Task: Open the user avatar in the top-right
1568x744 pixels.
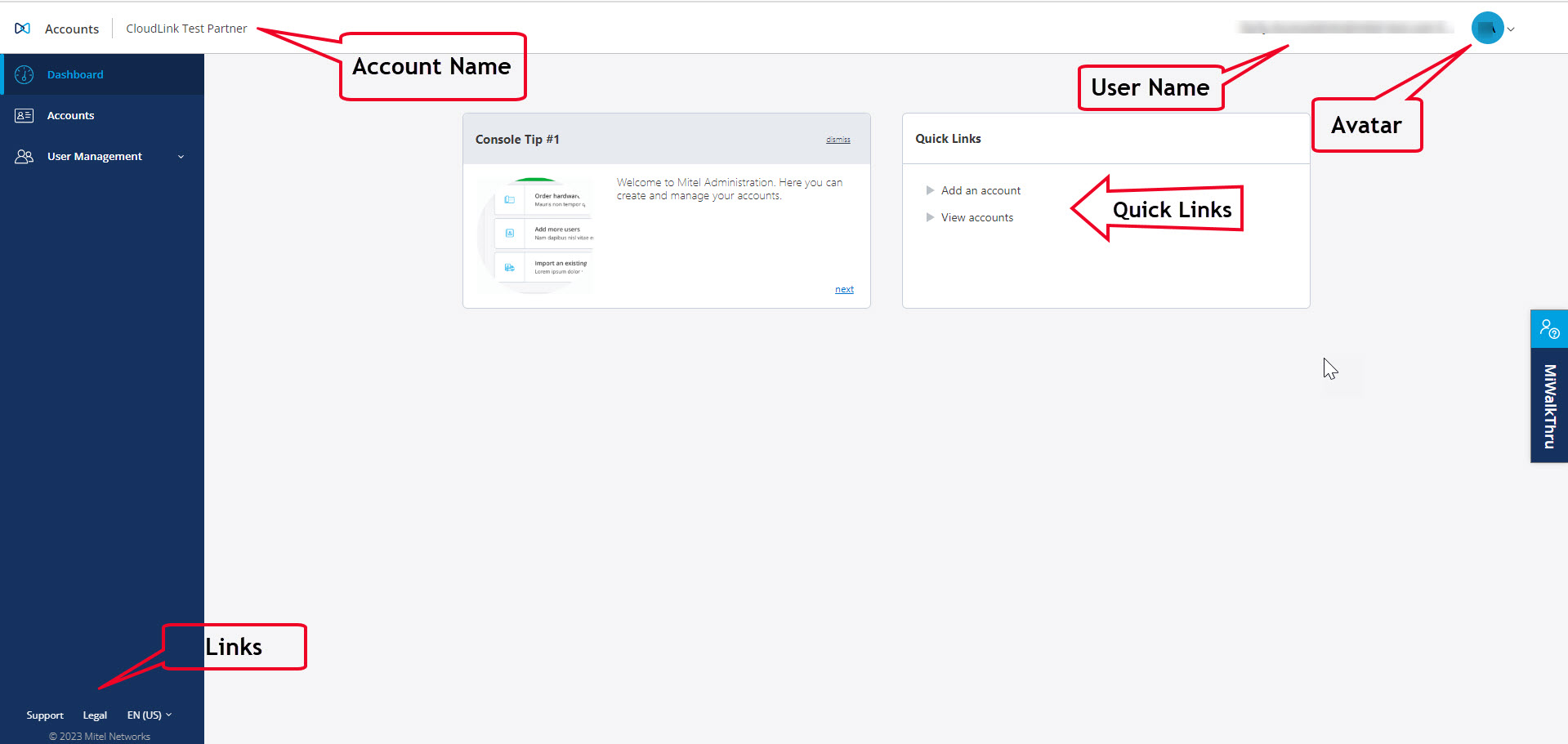Action: point(1487,27)
